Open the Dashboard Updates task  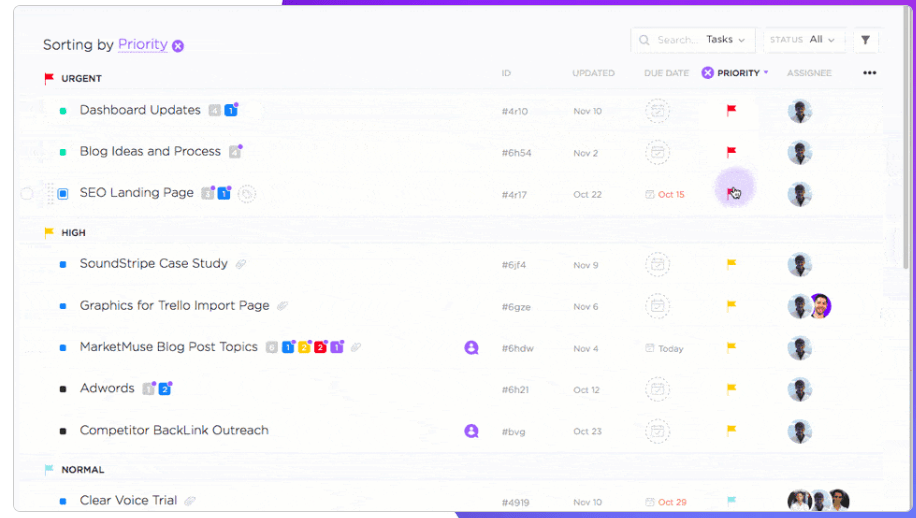(x=140, y=110)
